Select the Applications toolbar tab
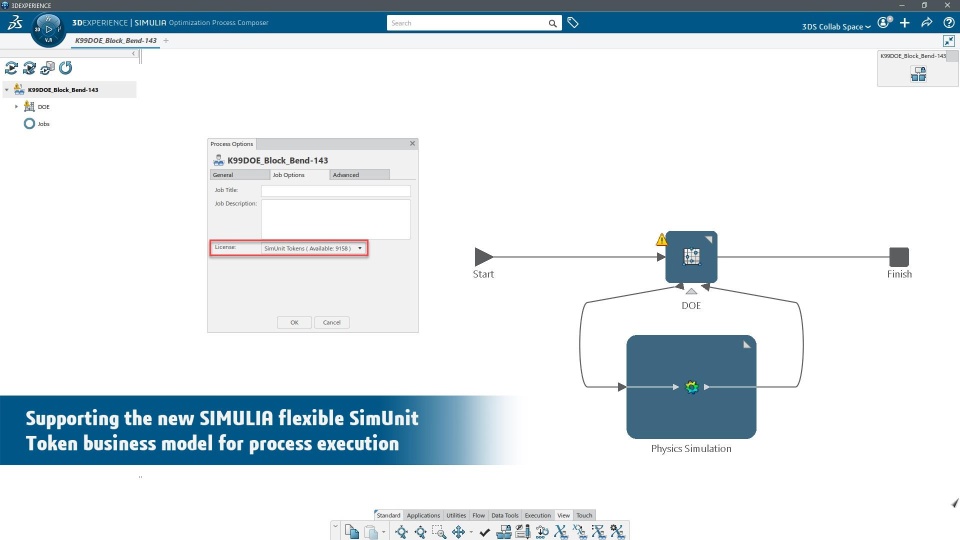 423,516
